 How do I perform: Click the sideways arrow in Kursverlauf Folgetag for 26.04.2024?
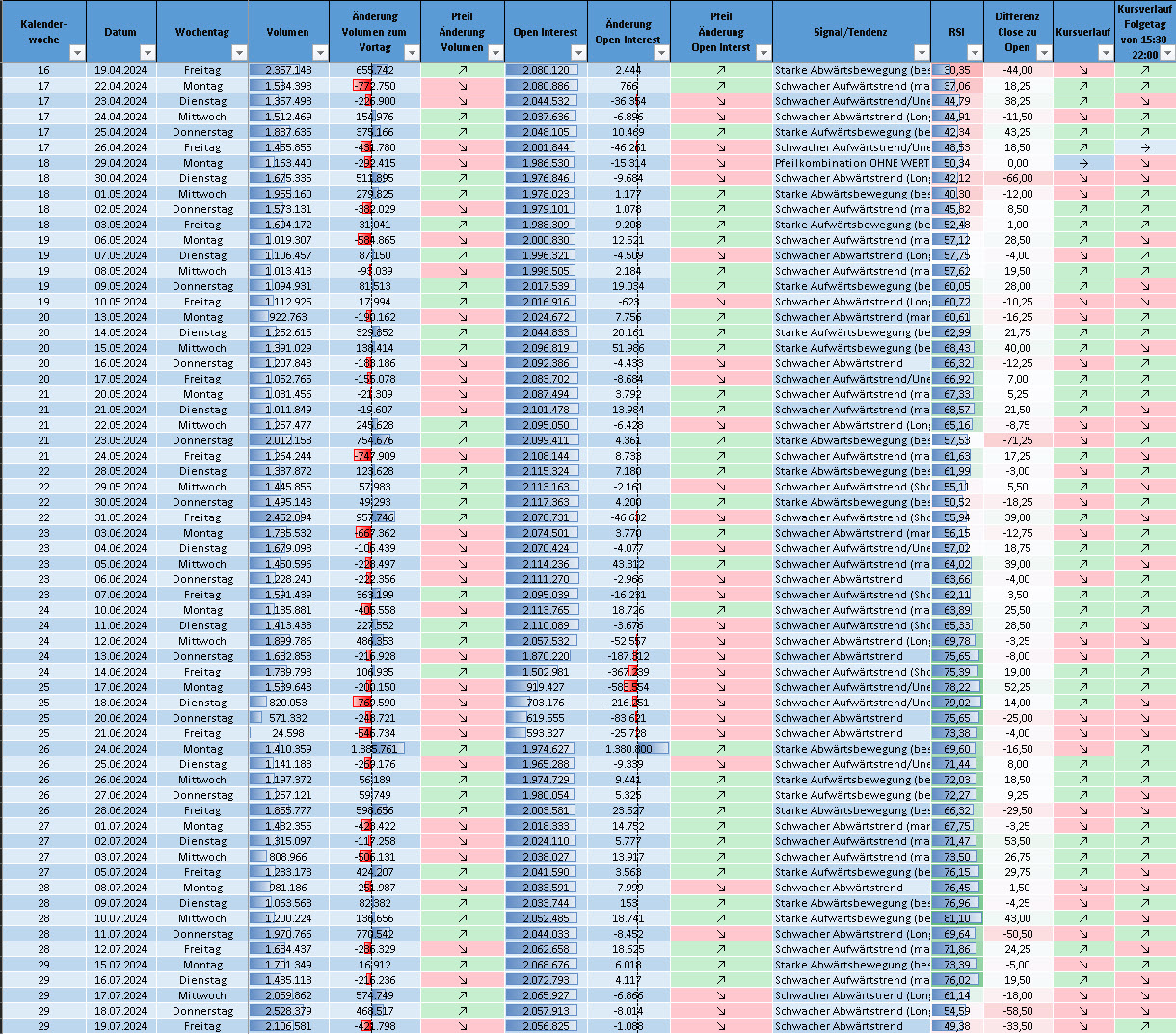tap(1145, 147)
